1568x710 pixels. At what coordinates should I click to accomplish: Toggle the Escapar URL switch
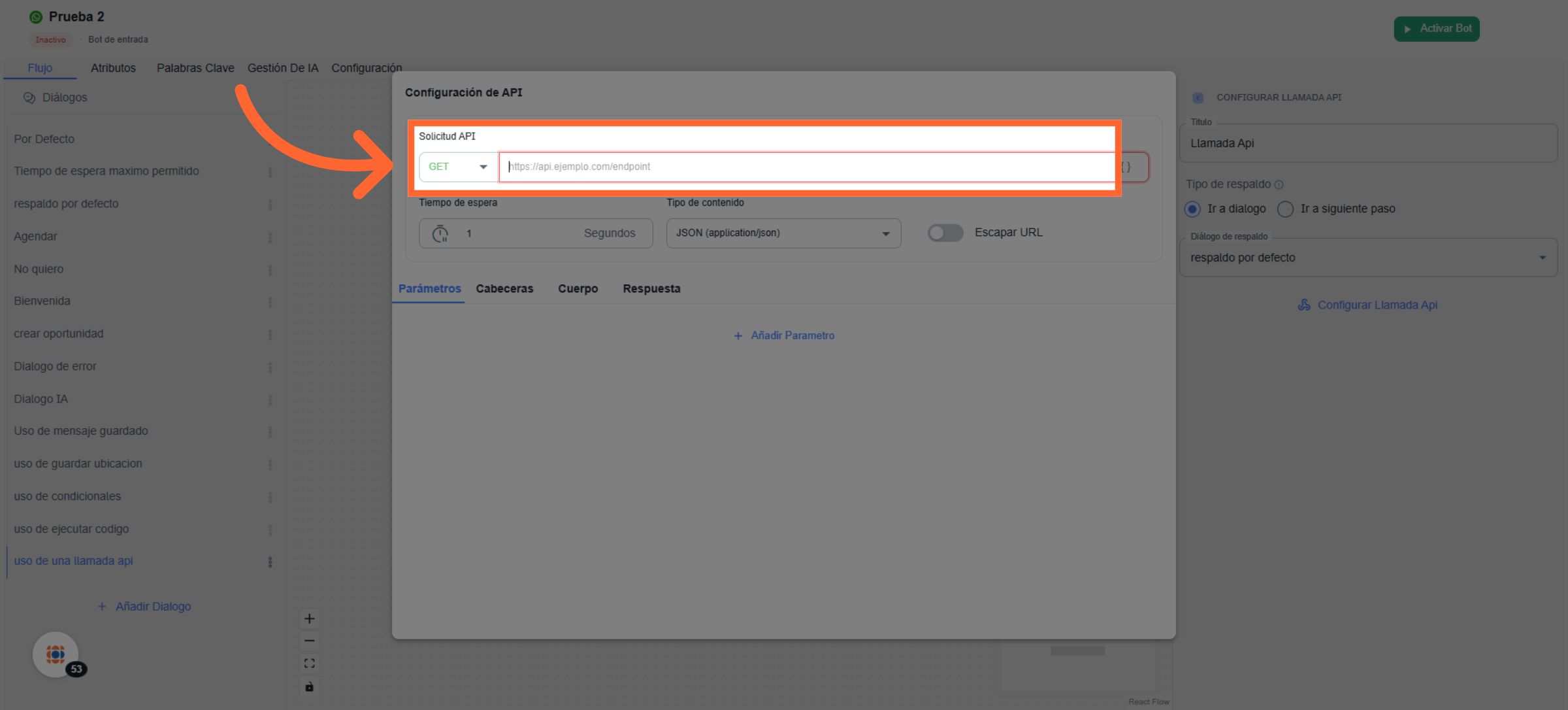[945, 233]
